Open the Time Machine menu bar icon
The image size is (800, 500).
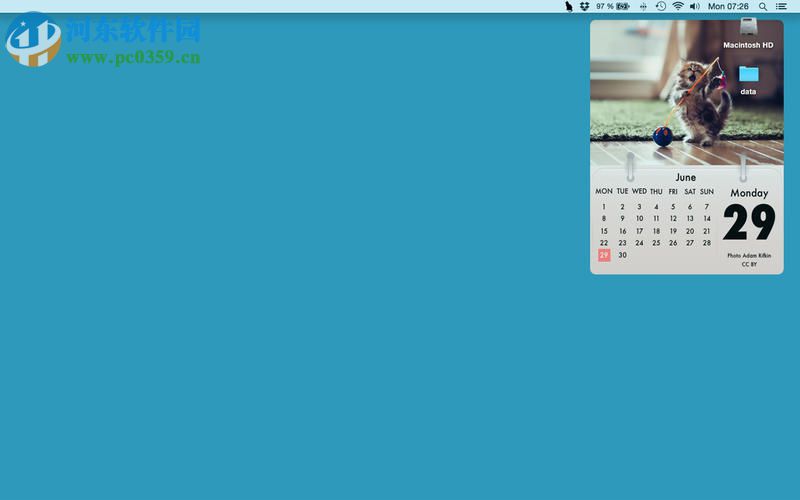tap(661, 6)
